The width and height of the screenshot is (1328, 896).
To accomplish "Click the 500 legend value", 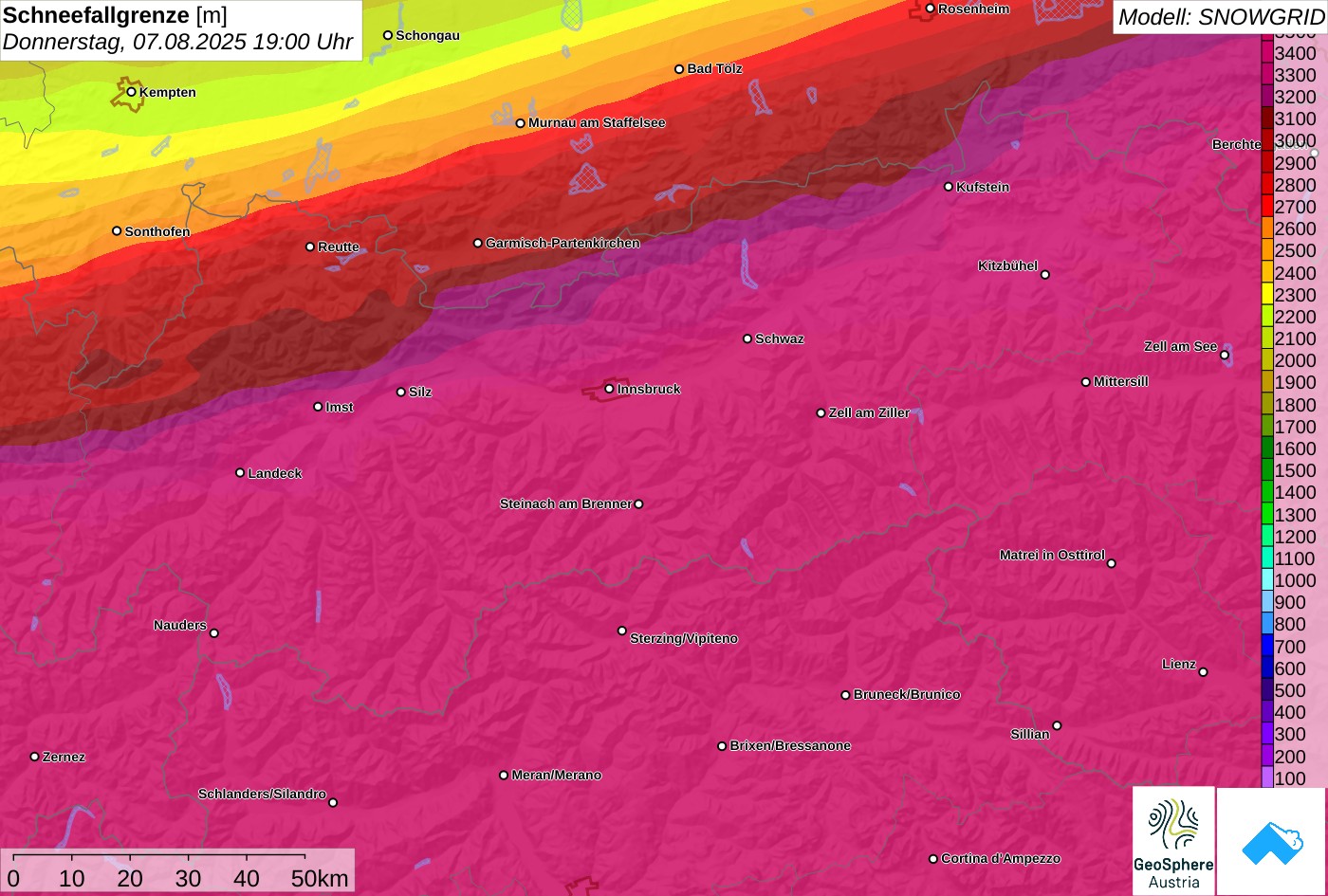I will [x=1290, y=690].
